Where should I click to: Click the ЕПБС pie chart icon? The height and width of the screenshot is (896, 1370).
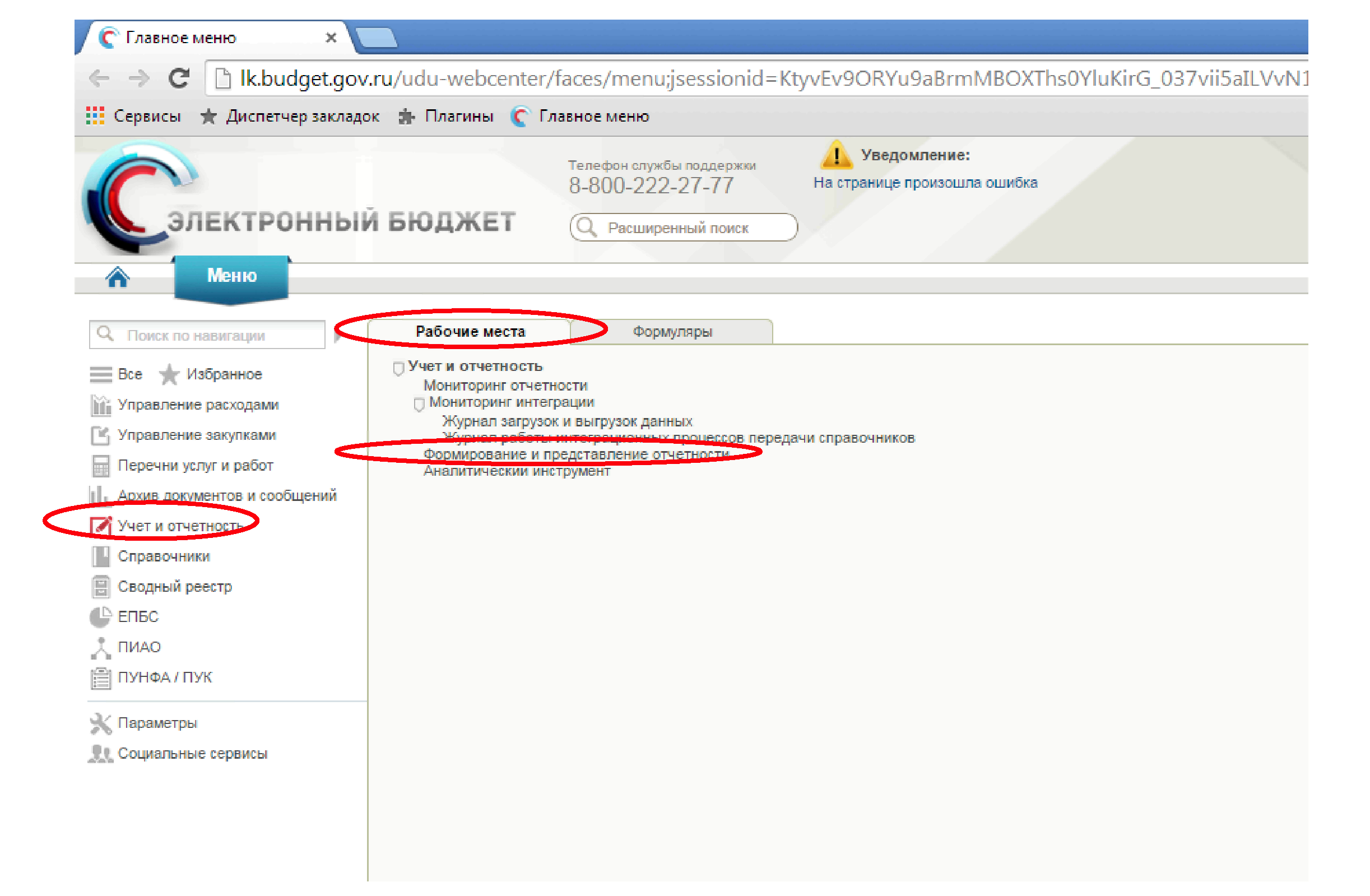100,618
